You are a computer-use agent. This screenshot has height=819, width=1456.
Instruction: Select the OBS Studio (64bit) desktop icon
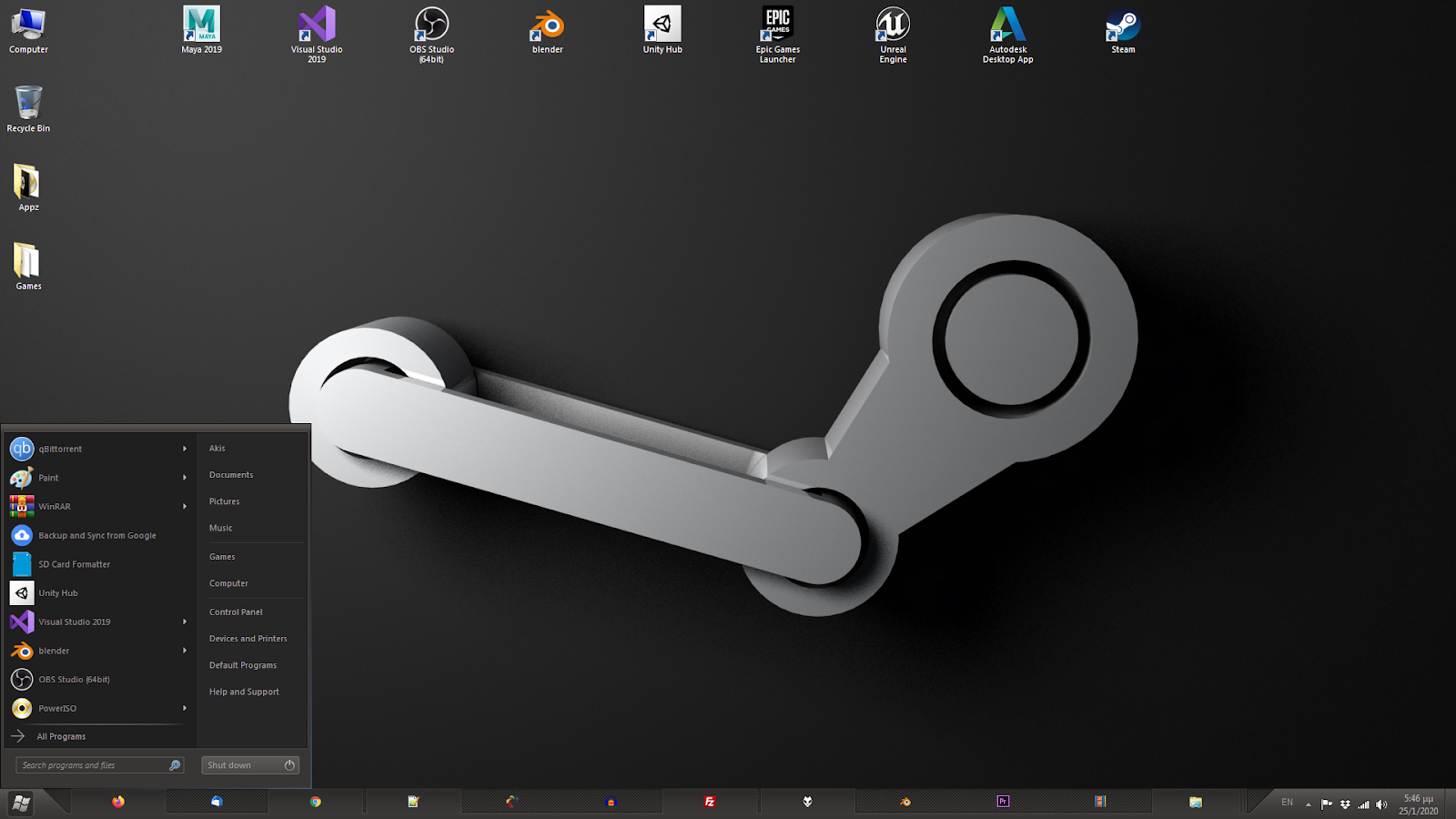point(431,35)
